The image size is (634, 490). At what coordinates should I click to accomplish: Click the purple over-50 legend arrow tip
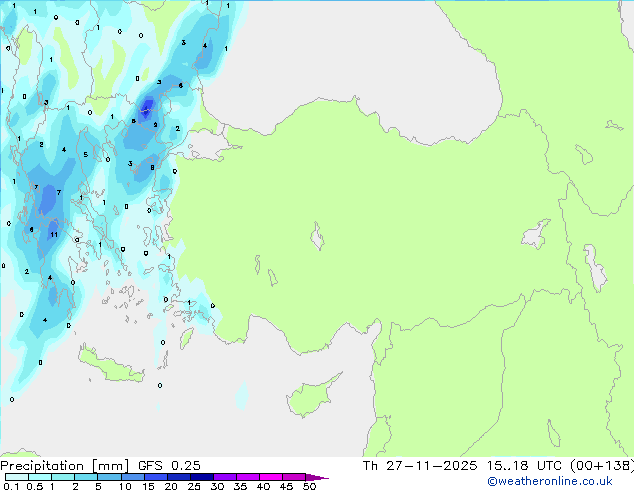pos(317,478)
